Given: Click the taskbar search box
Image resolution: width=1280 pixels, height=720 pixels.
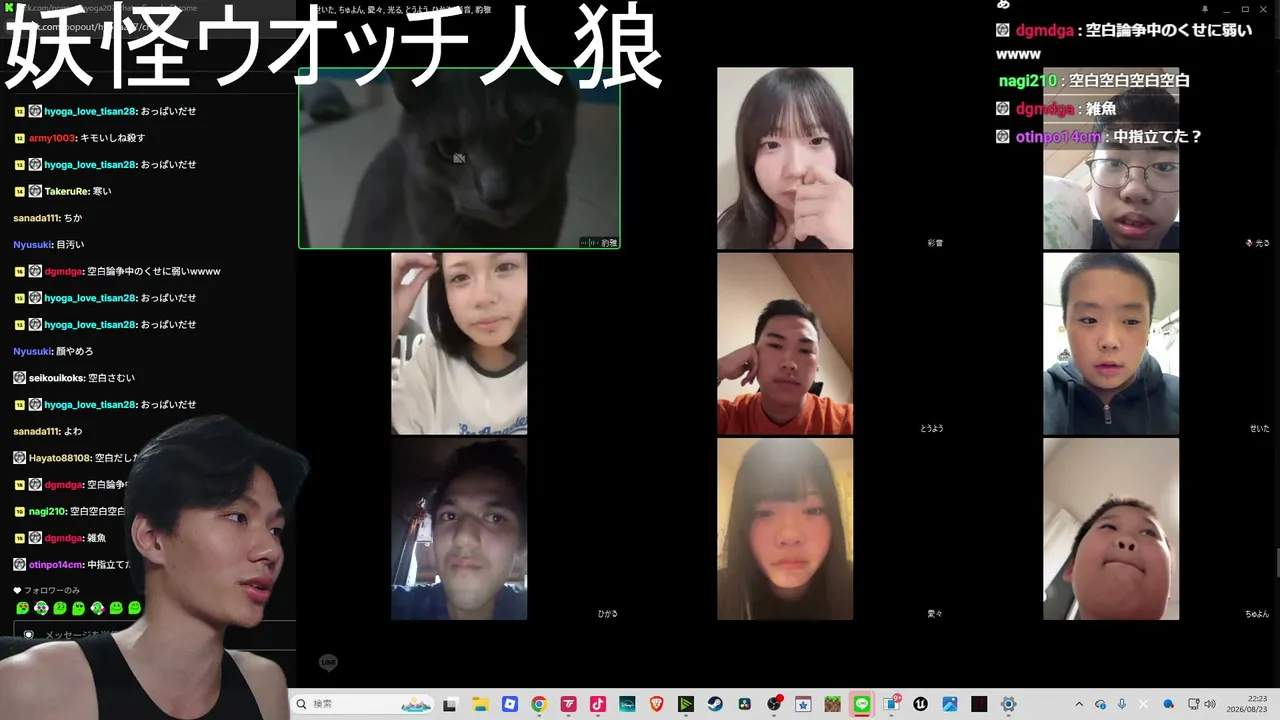Looking at the screenshot, I should [x=363, y=704].
